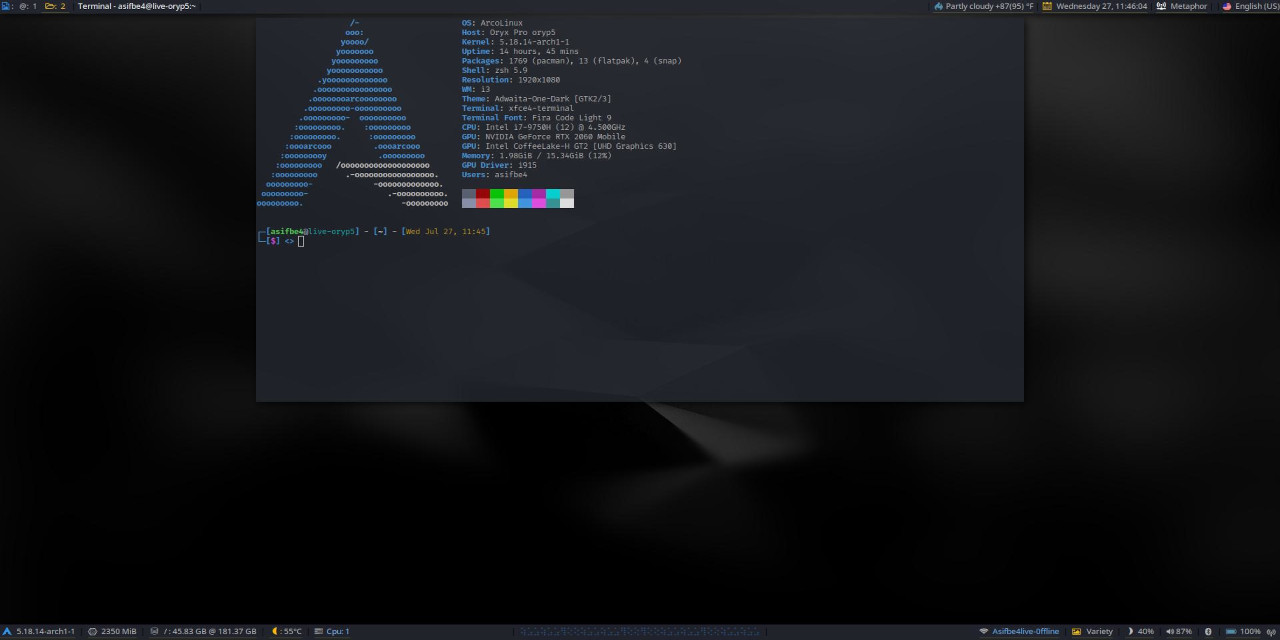Click the 55°C temperature indicator

click(x=287, y=632)
